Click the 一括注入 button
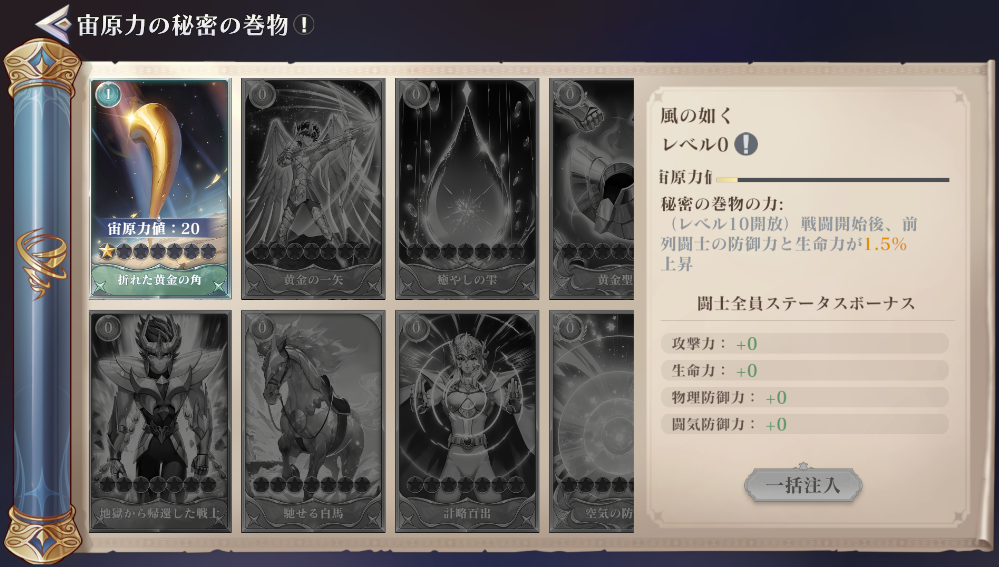The height and width of the screenshot is (567, 999). [x=803, y=485]
